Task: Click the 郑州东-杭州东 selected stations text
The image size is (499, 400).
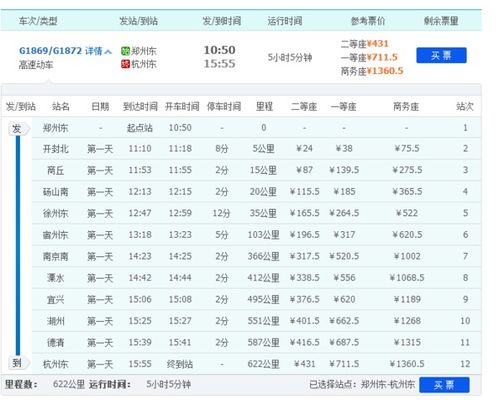Action: tap(388, 385)
